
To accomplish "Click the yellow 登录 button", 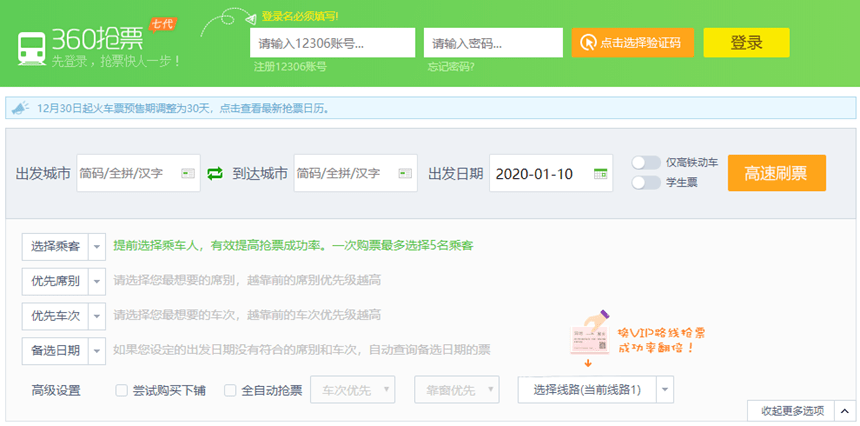I will pos(746,43).
